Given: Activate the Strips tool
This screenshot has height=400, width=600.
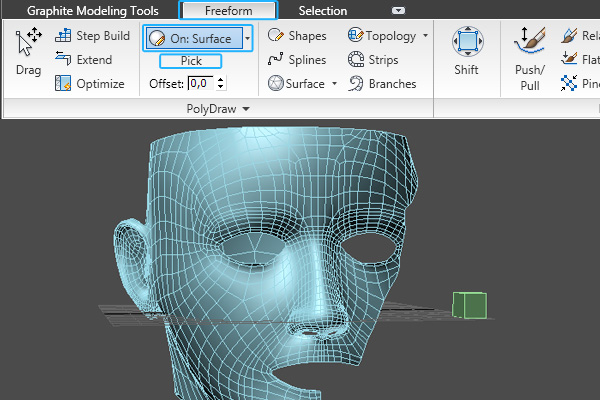Looking at the screenshot, I should (373, 60).
